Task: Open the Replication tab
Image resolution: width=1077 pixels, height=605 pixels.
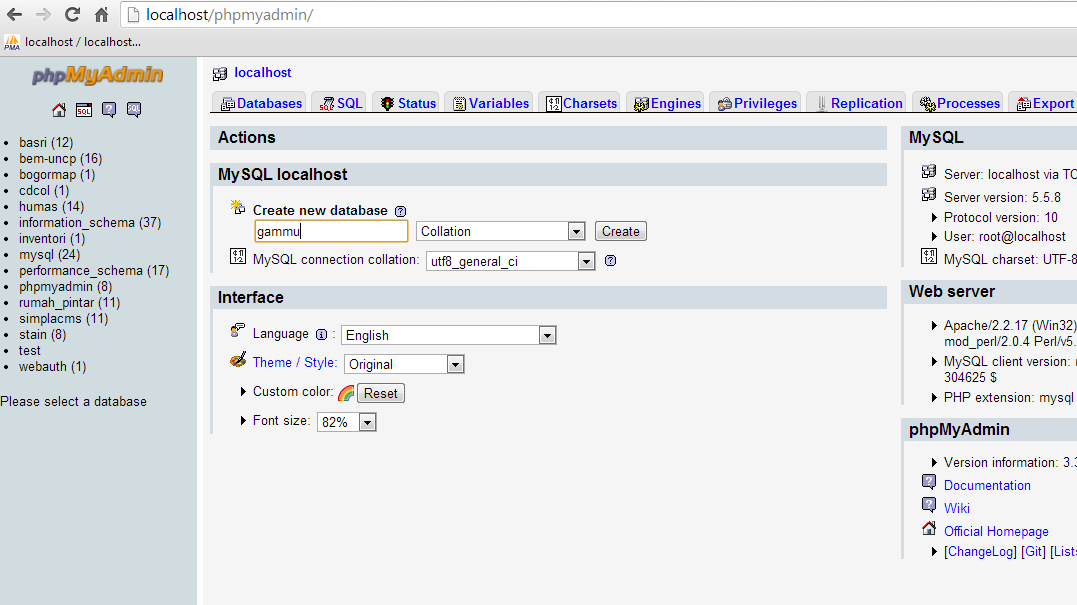Action: coord(857,103)
